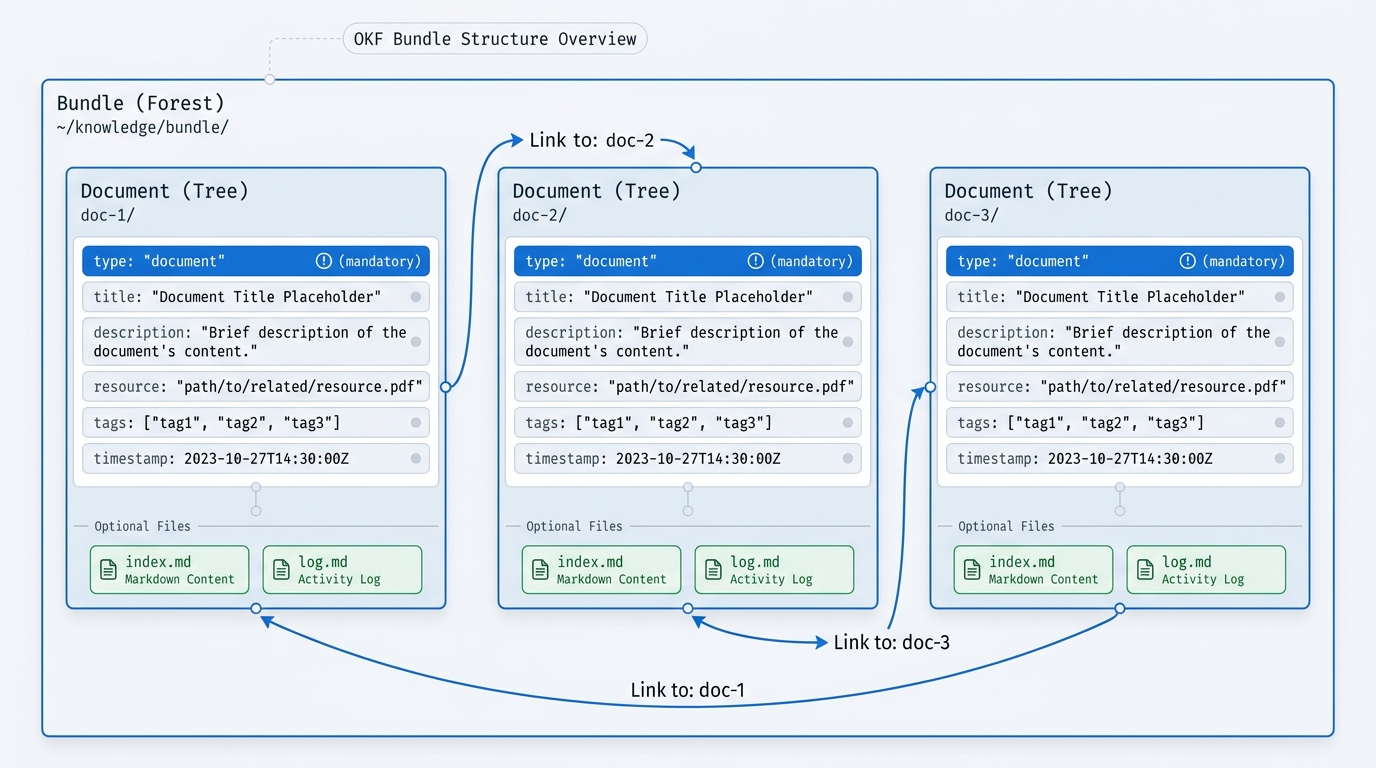Click the "Link to: doc-2" label
Image resolution: width=1376 pixels, height=768 pixels.
[592, 140]
